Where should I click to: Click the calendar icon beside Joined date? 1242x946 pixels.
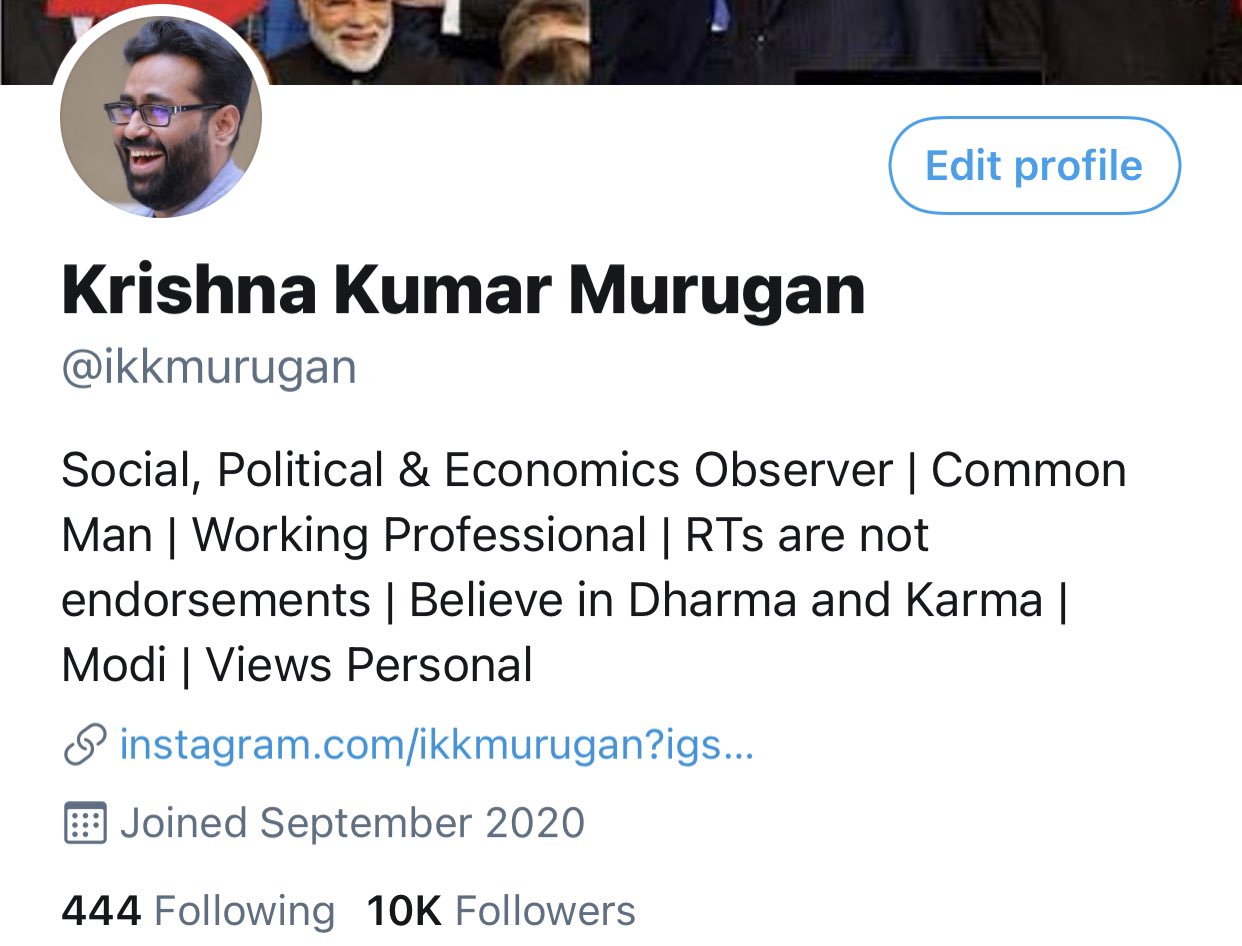pos(85,824)
